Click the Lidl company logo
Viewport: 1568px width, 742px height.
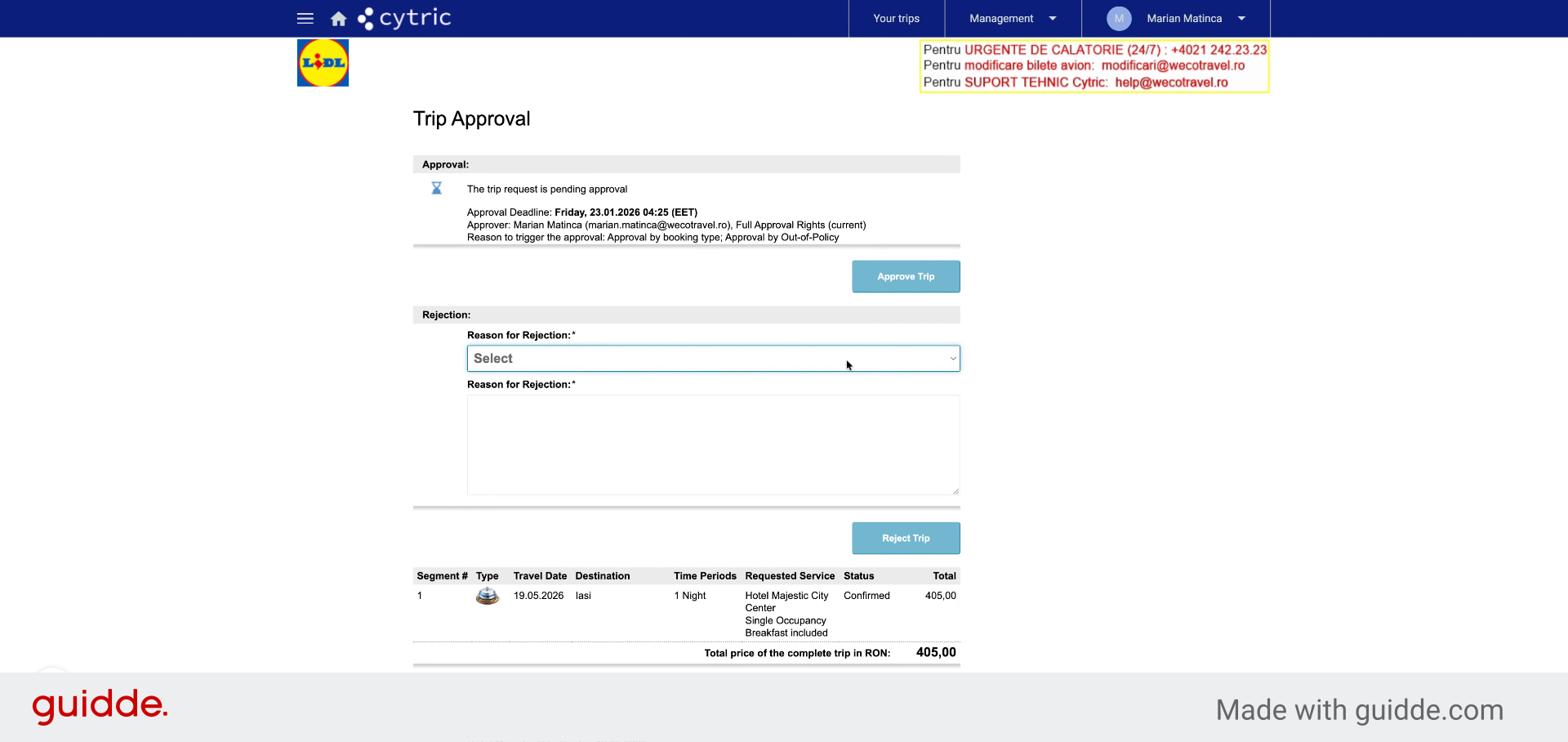pyautogui.click(x=323, y=63)
